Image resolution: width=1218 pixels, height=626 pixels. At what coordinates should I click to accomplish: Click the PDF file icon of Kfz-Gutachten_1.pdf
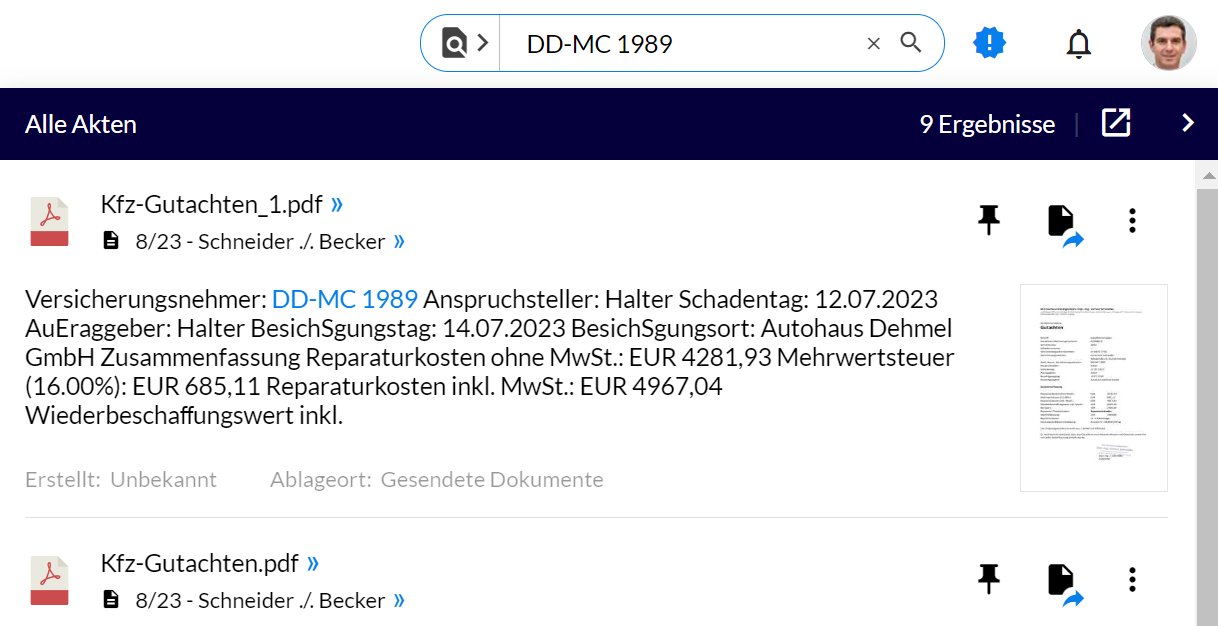(49, 222)
